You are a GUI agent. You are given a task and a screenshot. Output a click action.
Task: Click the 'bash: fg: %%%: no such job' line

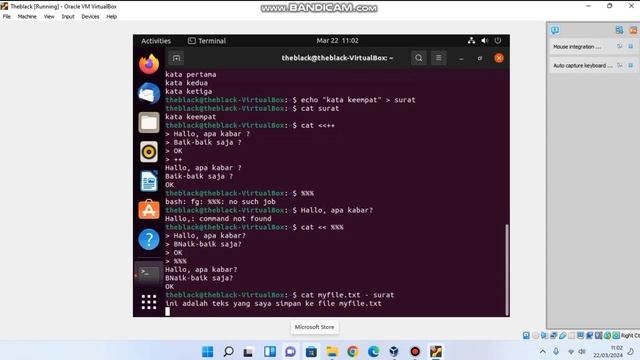220,202
